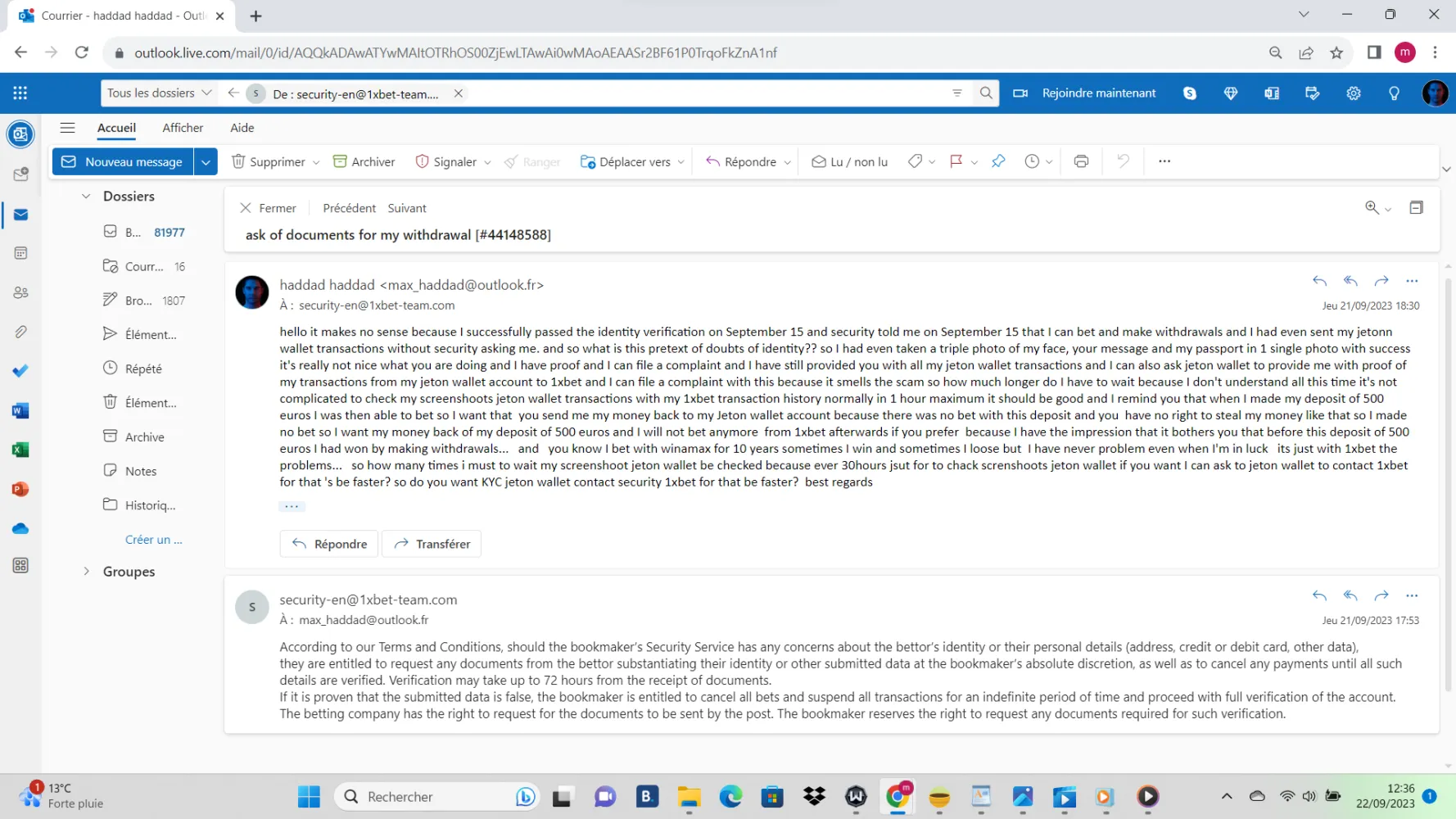
Task: Click Créer un new folder link
Action: tap(153, 540)
